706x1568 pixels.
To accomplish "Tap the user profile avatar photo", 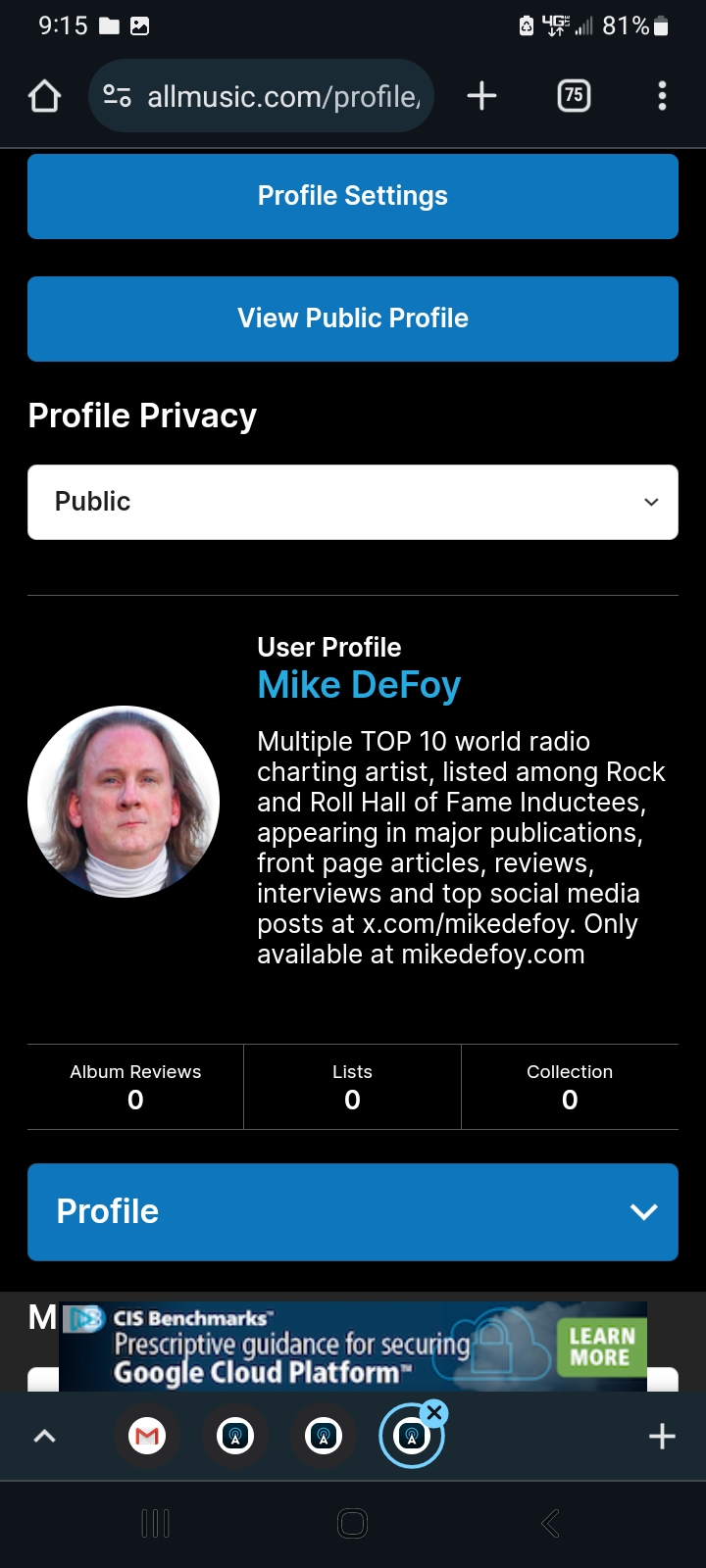I will coord(124,802).
